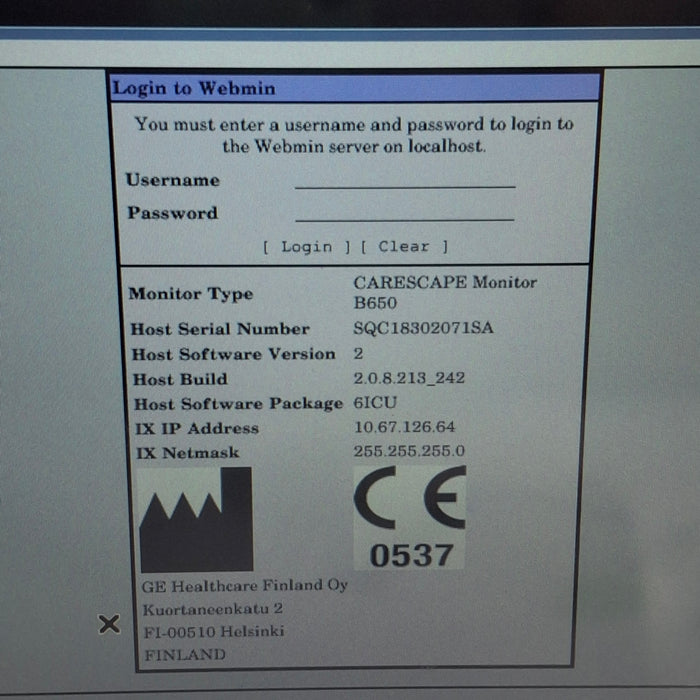
Task: Click the 'Username' label
Action: tap(172, 180)
